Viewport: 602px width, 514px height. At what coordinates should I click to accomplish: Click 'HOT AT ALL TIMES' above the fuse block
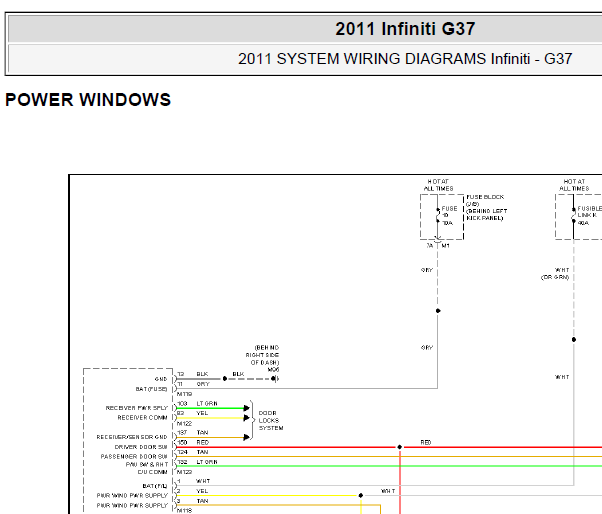coord(438,185)
